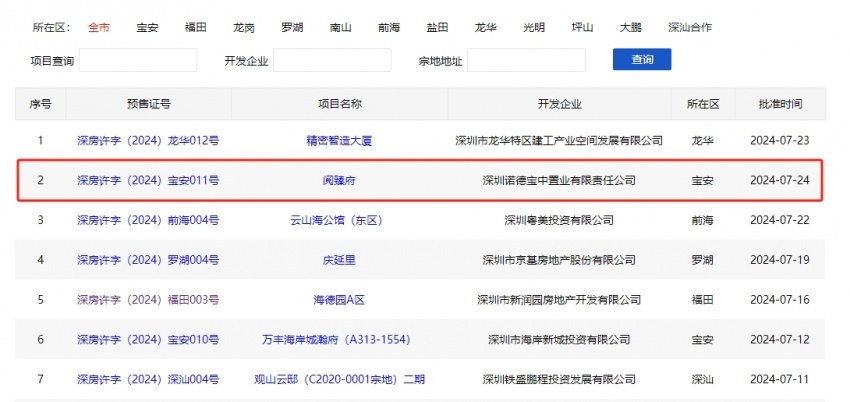
Task: Click approval date 2024-07-11
Action: pos(780,379)
